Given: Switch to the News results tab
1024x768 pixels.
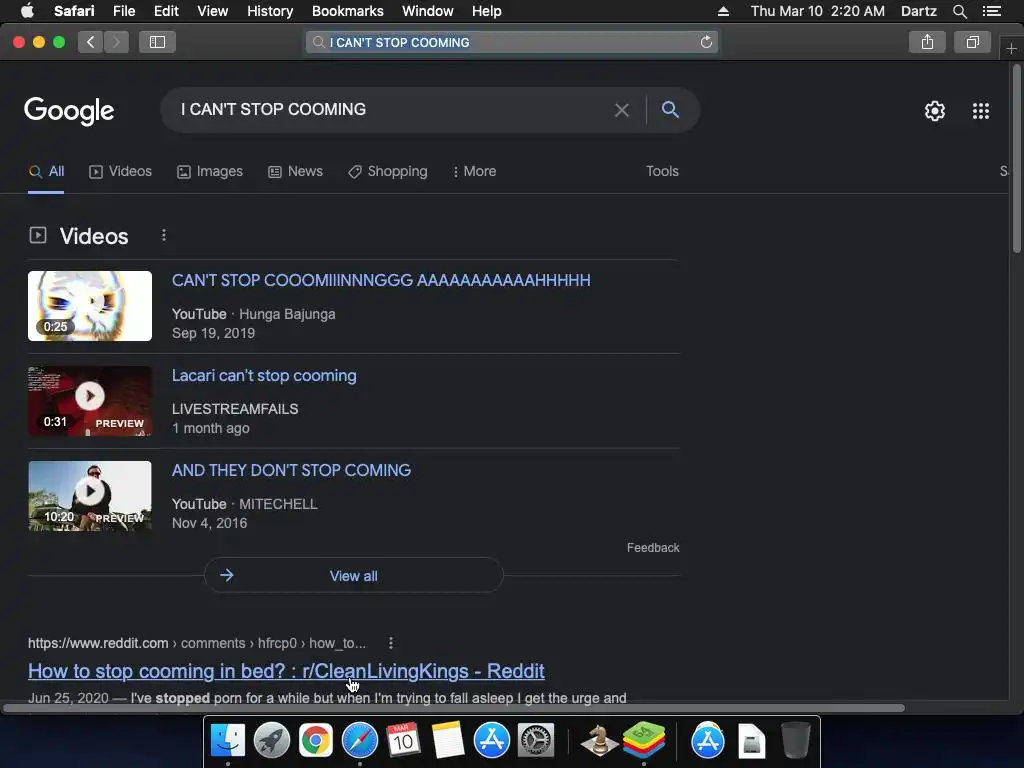Looking at the screenshot, I should click(x=295, y=171).
